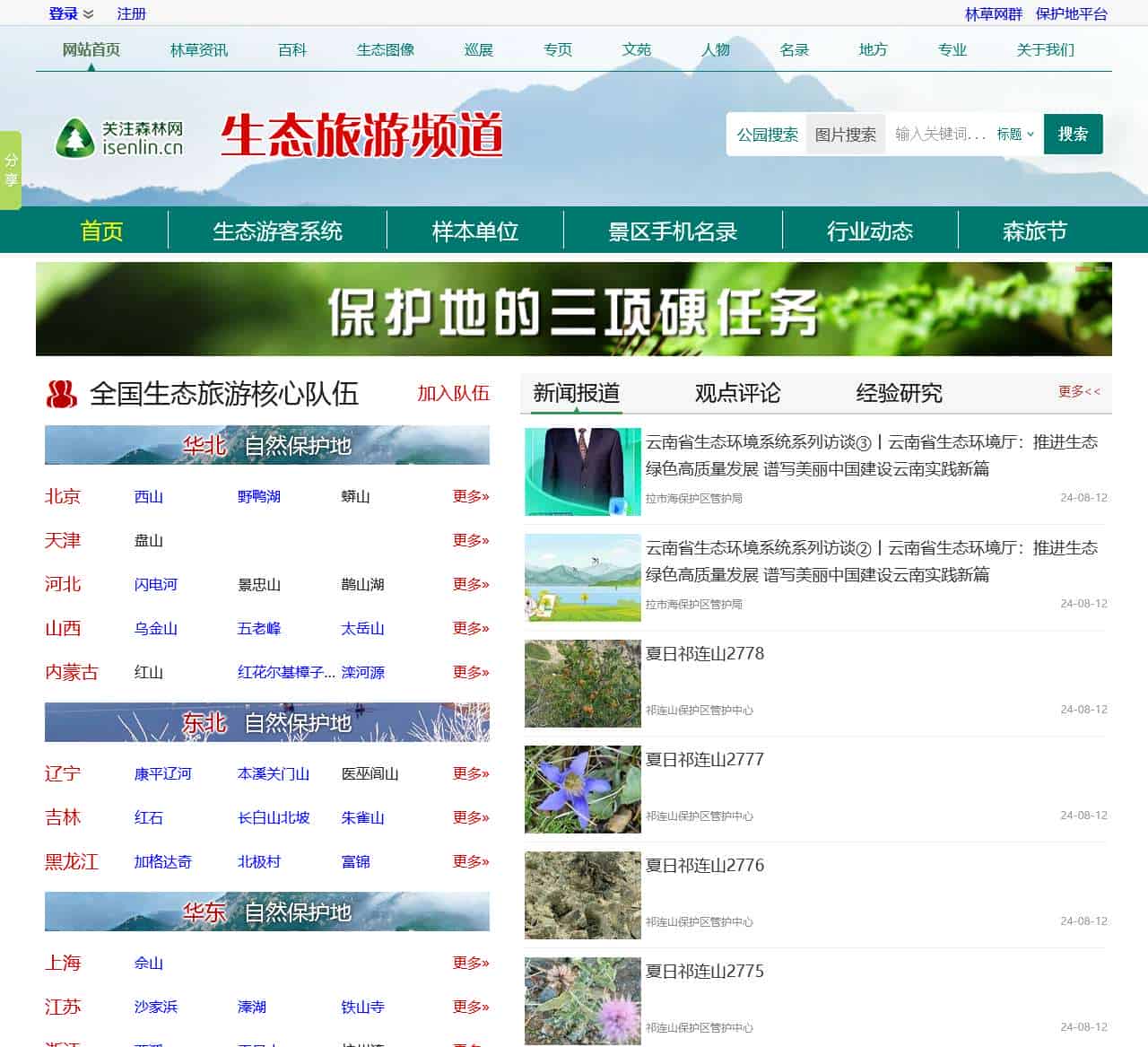Open the 生态游客系统 navigation item

(276, 231)
